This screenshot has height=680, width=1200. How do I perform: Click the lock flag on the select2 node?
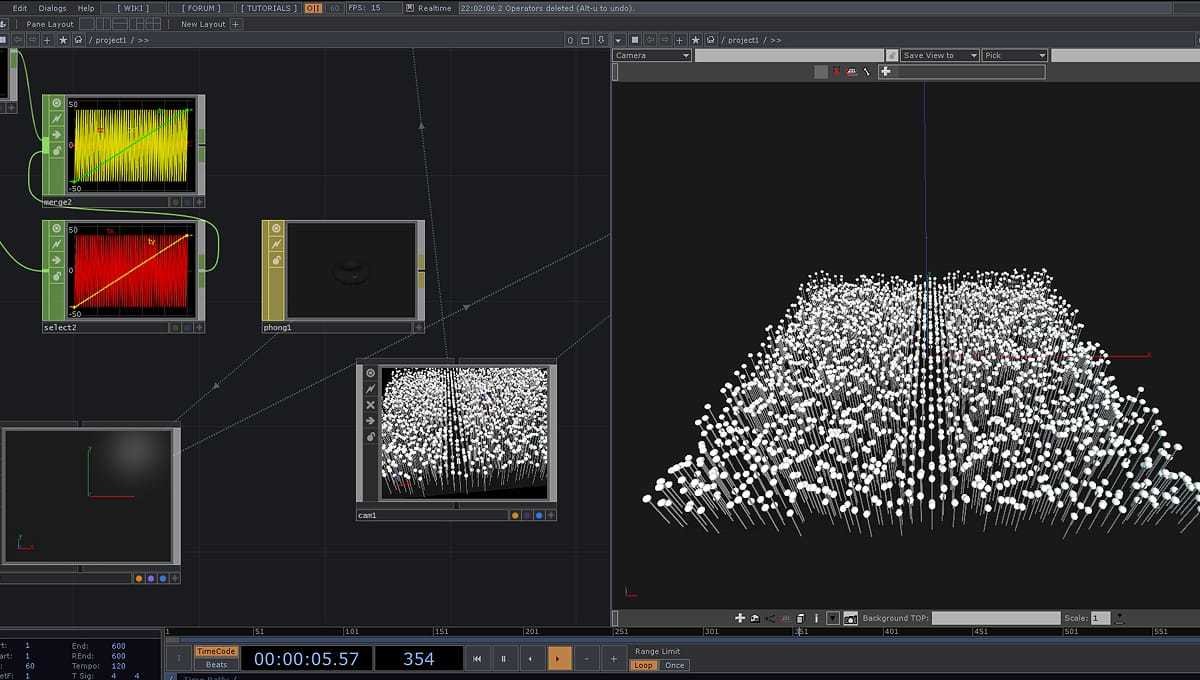pos(57,275)
